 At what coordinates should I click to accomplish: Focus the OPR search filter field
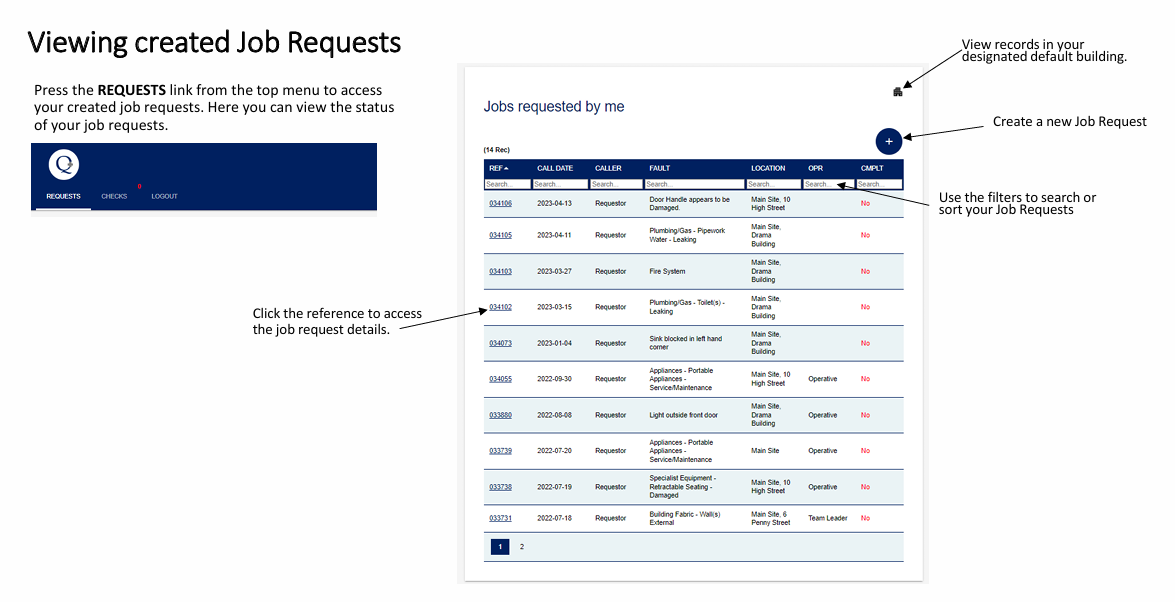click(829, 184)
